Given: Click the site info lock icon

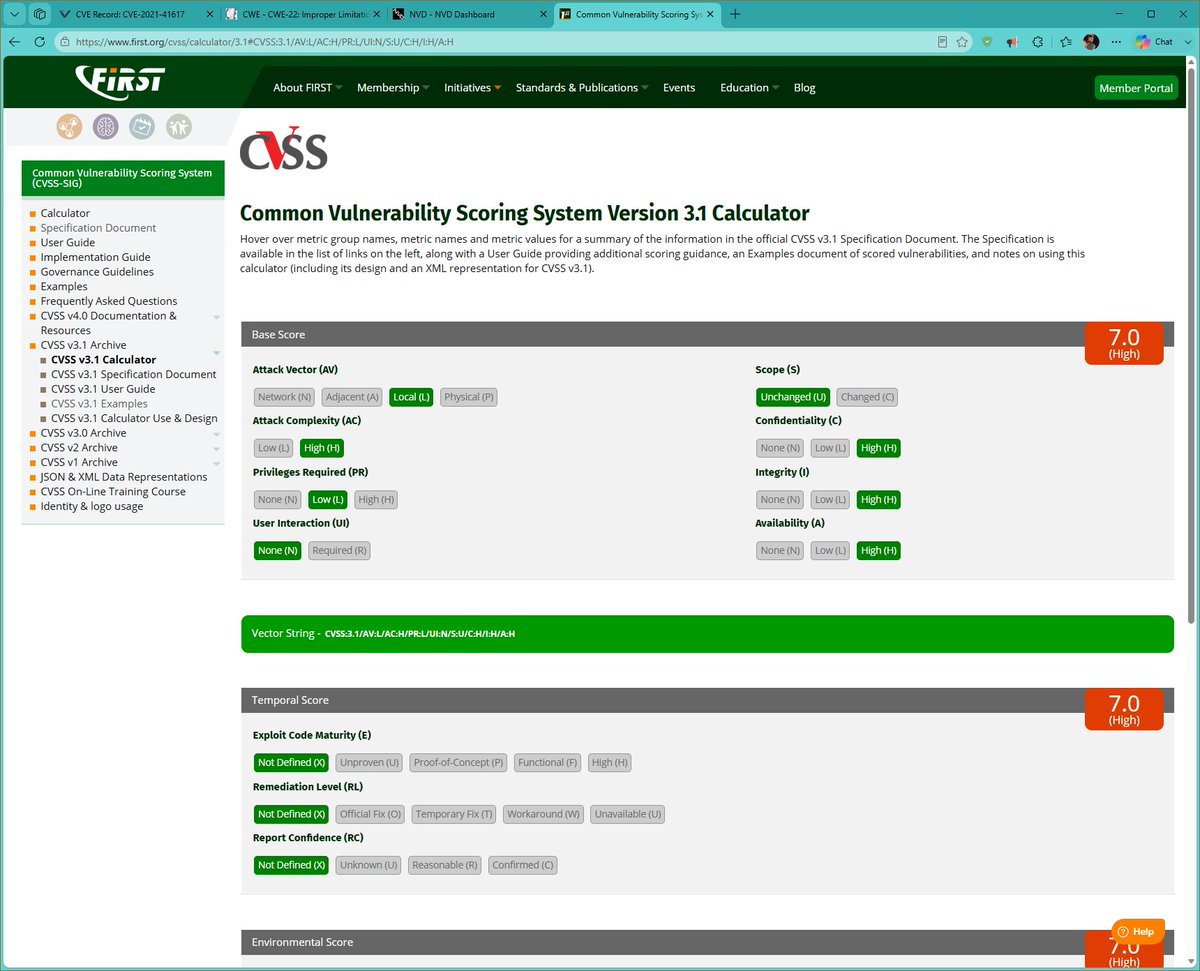Looking at the screenshot, I should (65, 42).
